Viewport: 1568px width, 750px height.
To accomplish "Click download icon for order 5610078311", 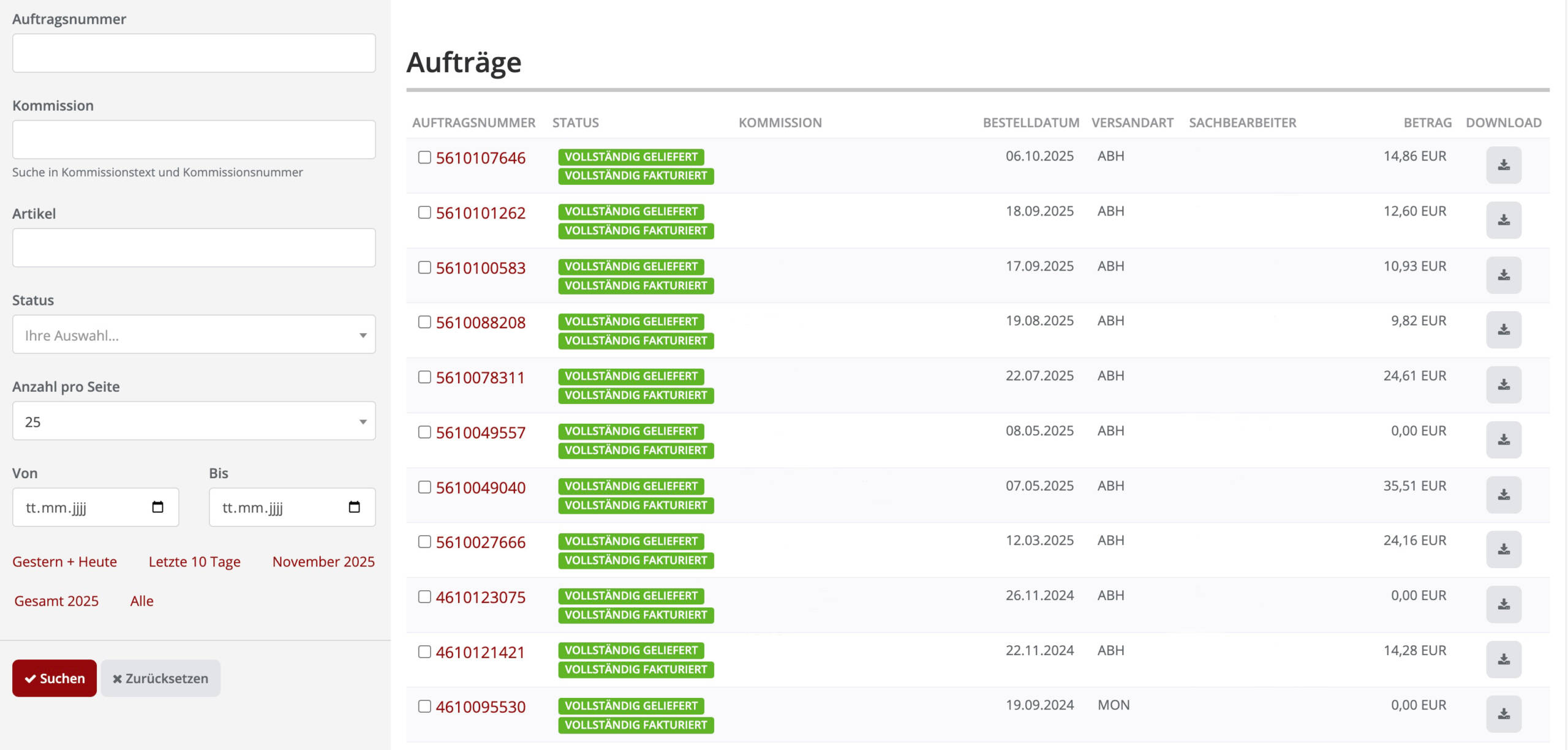I will pyautogui.click(x=1503, y=384).
